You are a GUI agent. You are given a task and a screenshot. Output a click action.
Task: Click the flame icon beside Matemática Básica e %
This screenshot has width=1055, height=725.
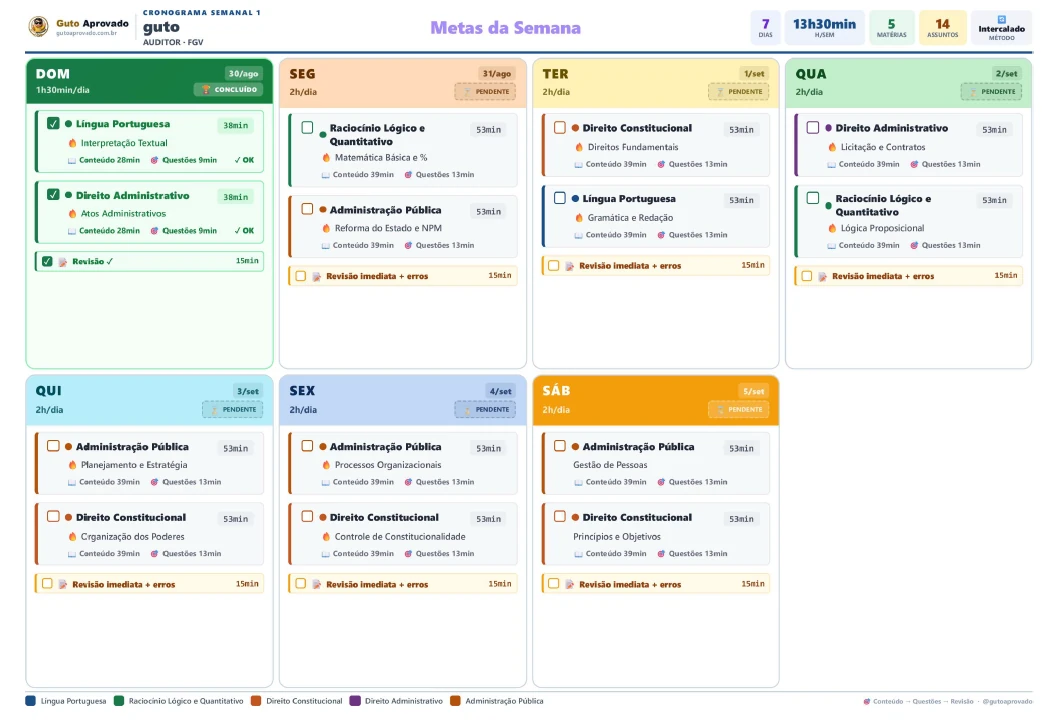[326, 157]
